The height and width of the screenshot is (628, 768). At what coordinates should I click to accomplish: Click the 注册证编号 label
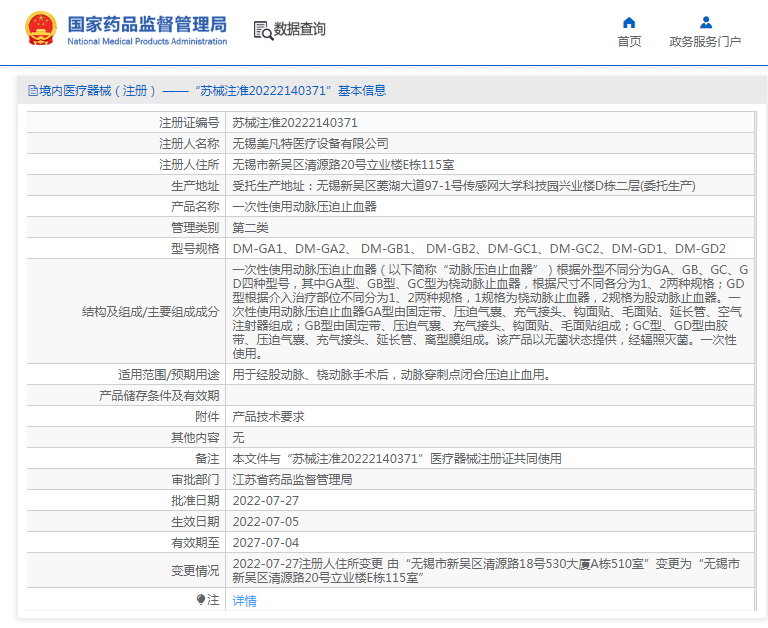coord(189,122)
